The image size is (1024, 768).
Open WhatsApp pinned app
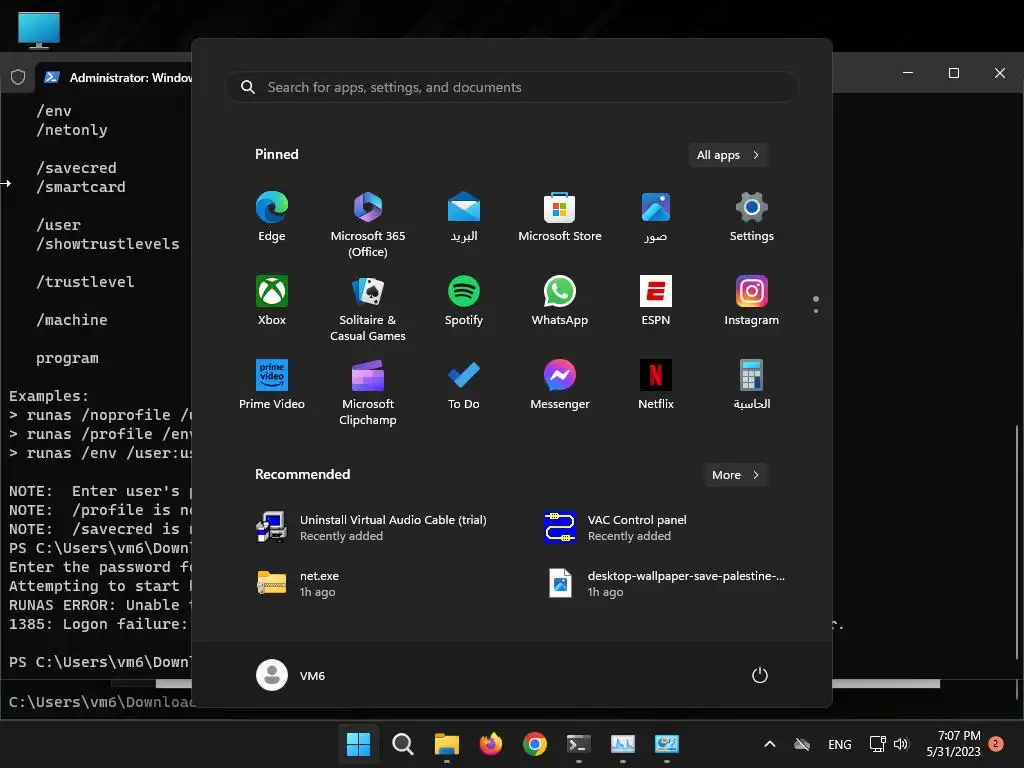(560, 300)
